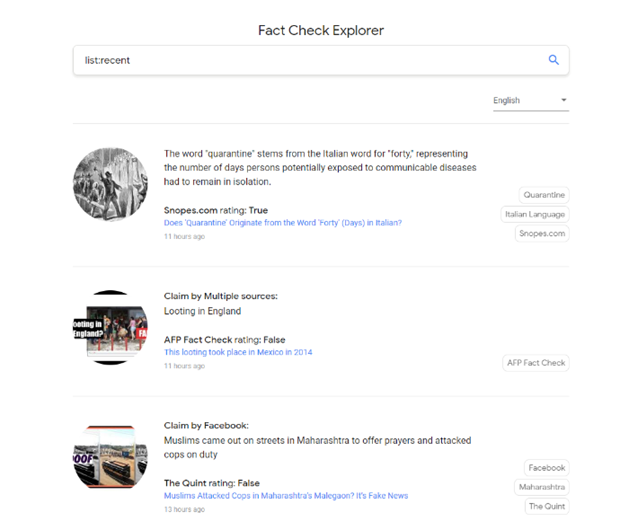Open the Looting in England thumbnail
The height and width of the screenshot is (530, 620).
pyautogui.click(x=110, y=328)
